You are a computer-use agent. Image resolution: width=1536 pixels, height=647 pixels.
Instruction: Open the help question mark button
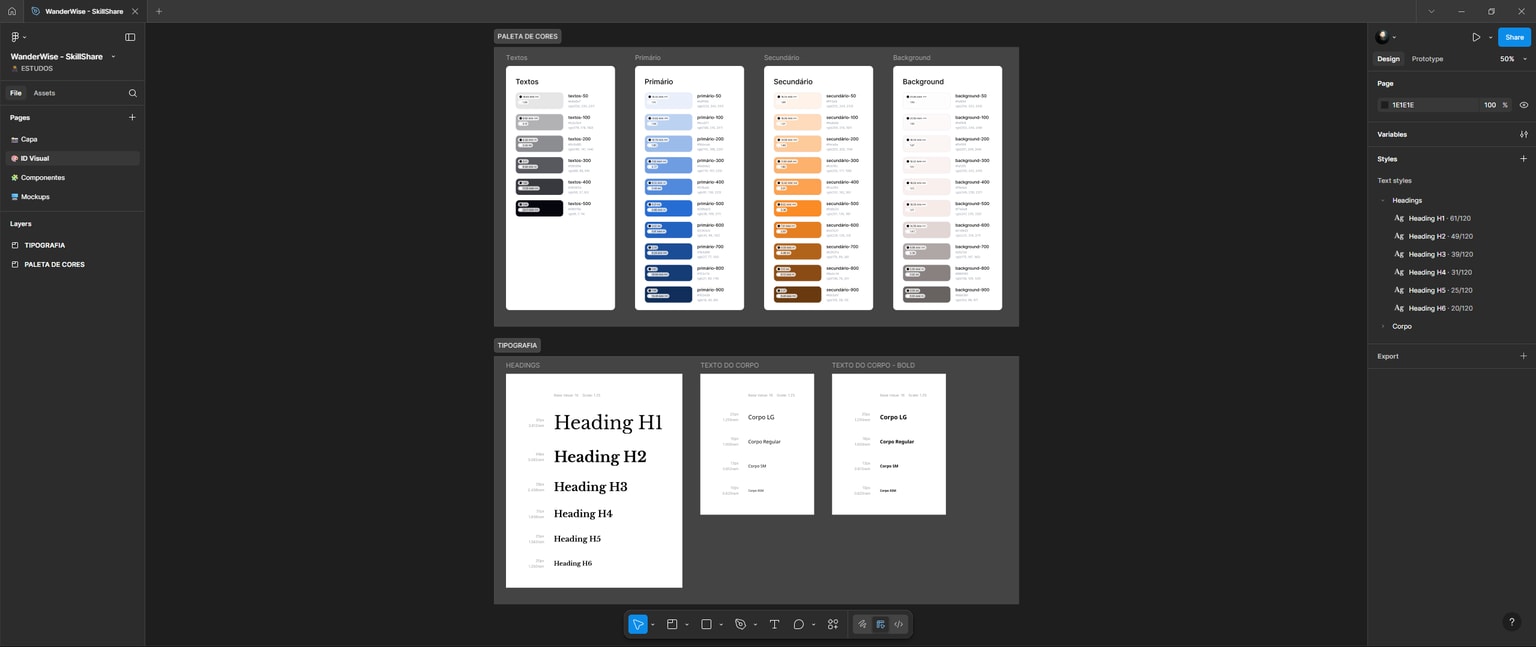coord(1511,622)
